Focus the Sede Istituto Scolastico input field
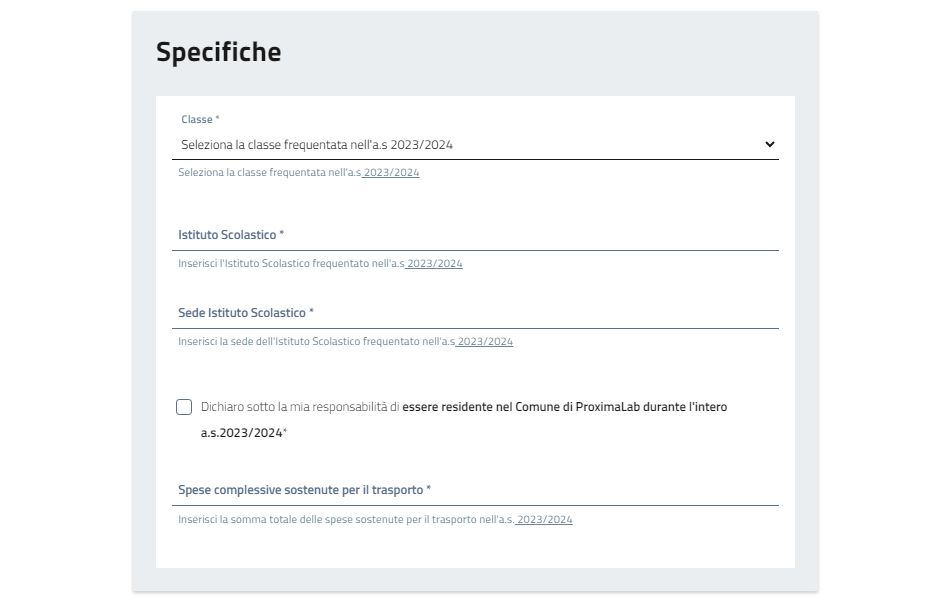Image resolution: width=936 pixels, height=611 pixels. (x=478, y=313)
